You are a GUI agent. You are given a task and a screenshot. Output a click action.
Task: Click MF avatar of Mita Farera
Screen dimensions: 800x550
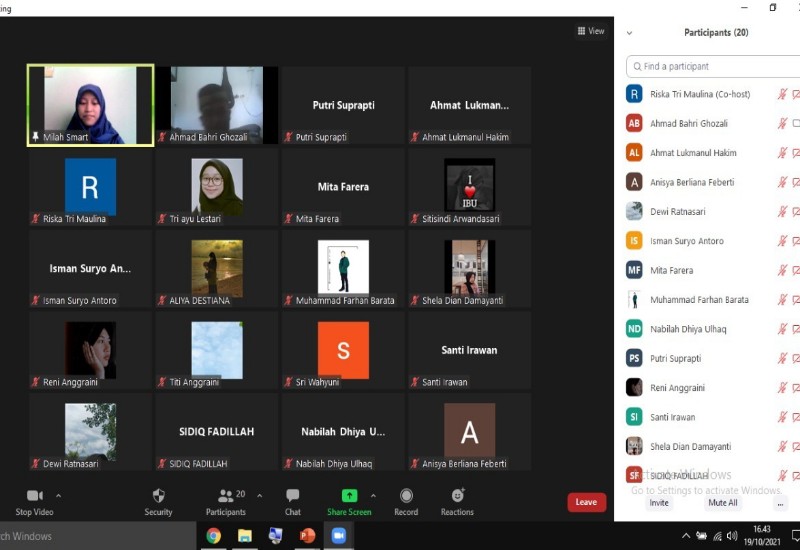point(634,270)
